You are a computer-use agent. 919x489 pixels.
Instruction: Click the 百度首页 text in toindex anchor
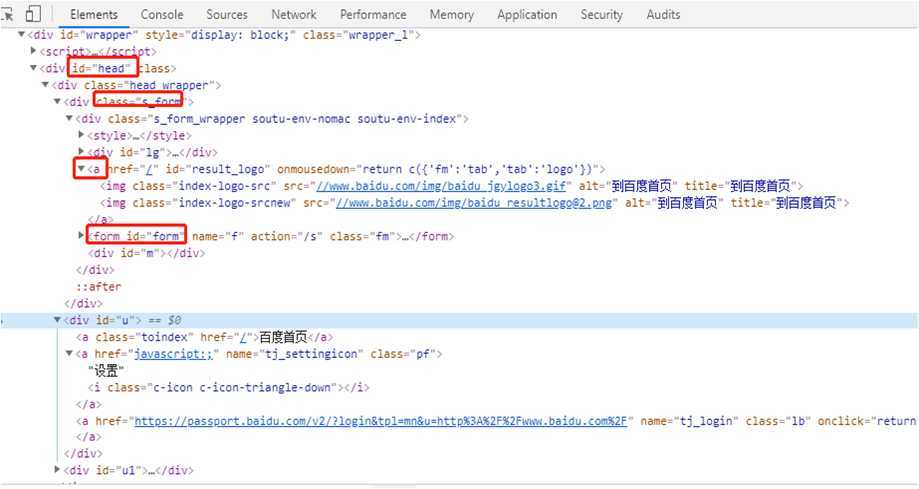[x=283, y=337]
